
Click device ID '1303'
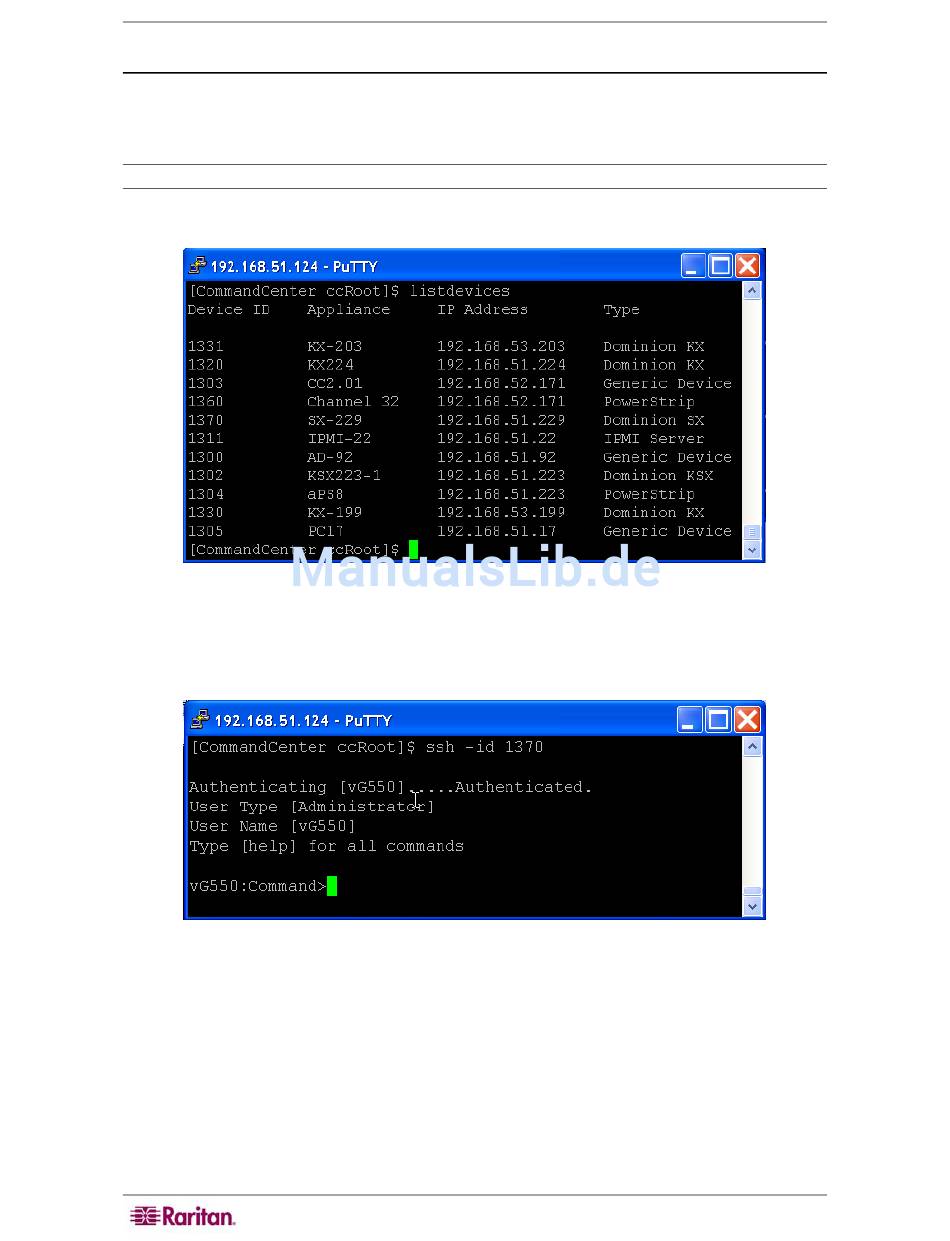coord(206,383)
